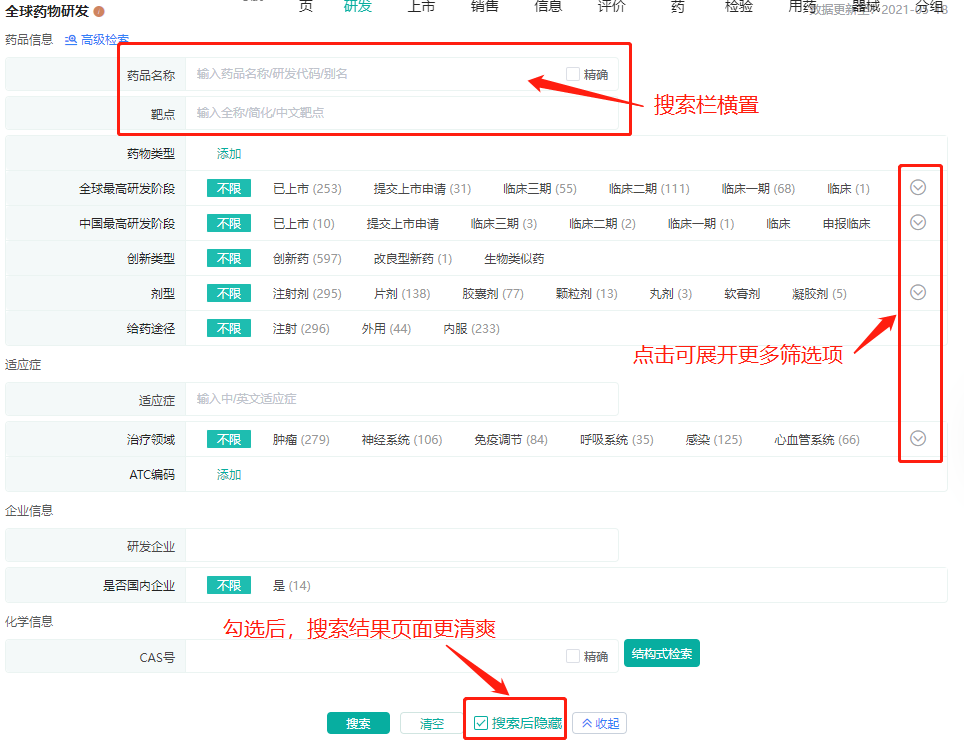Switch to 研发 tab in top navigation
Viewport: 964px width, 752px height.
[357, 7]
